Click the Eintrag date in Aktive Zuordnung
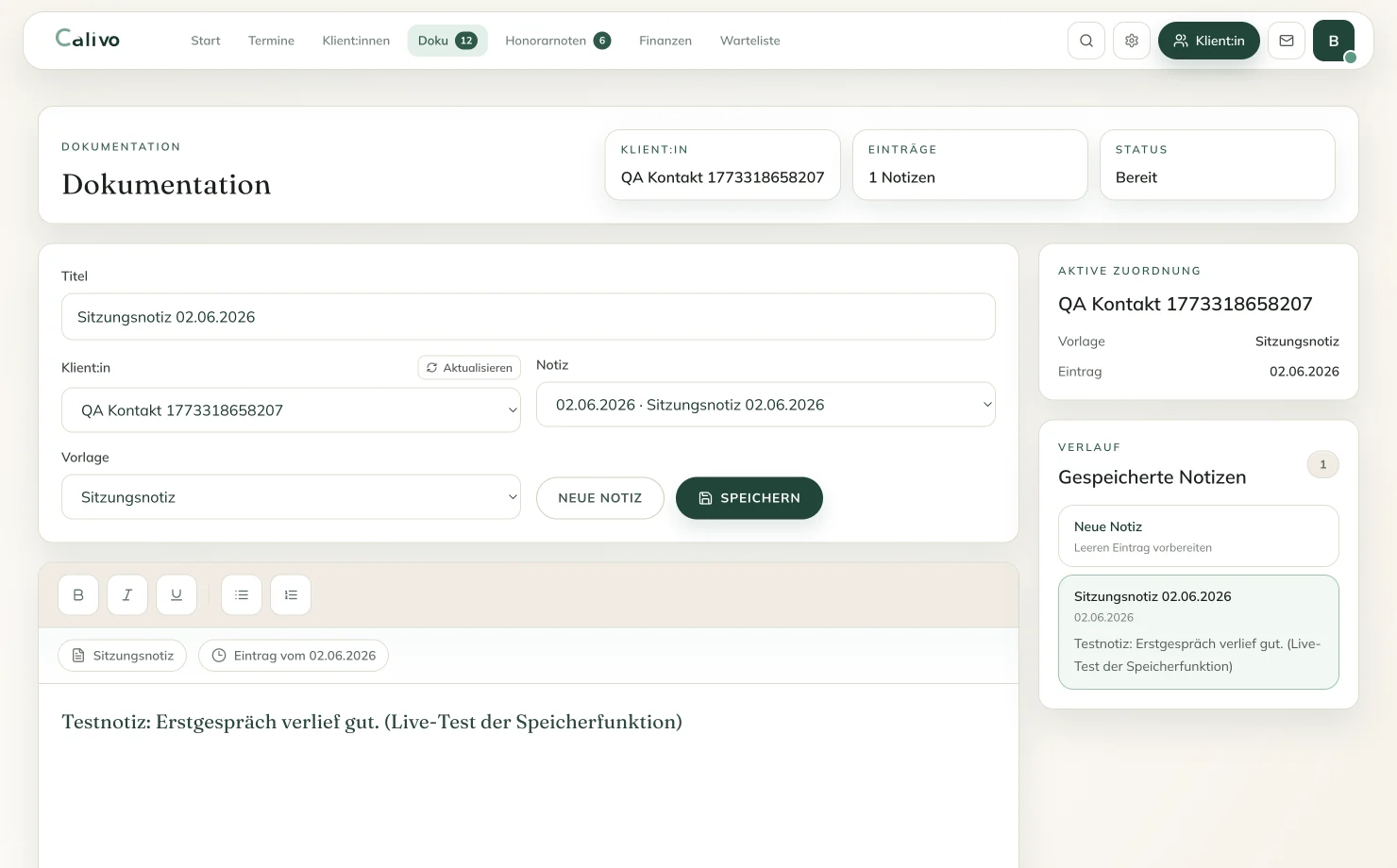1397x868 pixels. click(x=1304, y=372)
